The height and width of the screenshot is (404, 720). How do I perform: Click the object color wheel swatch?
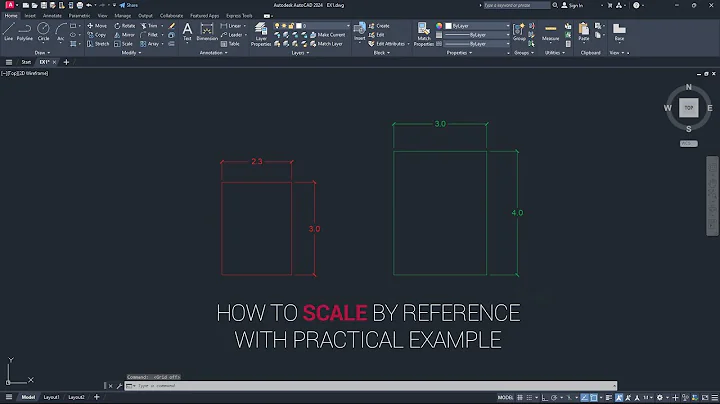pos(439,26)
